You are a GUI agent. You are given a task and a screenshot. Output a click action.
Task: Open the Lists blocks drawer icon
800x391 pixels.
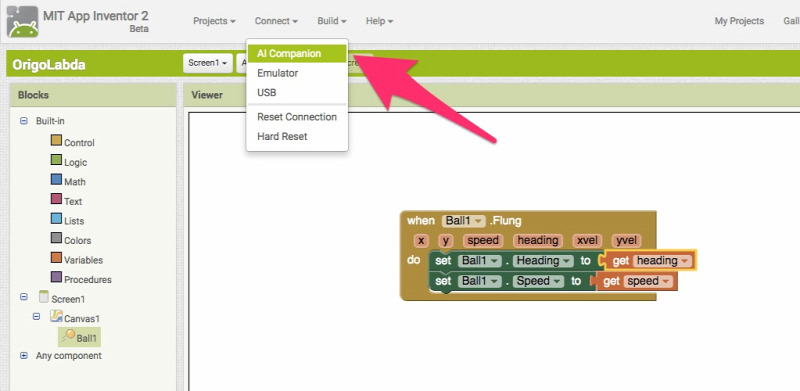point(56,218)
